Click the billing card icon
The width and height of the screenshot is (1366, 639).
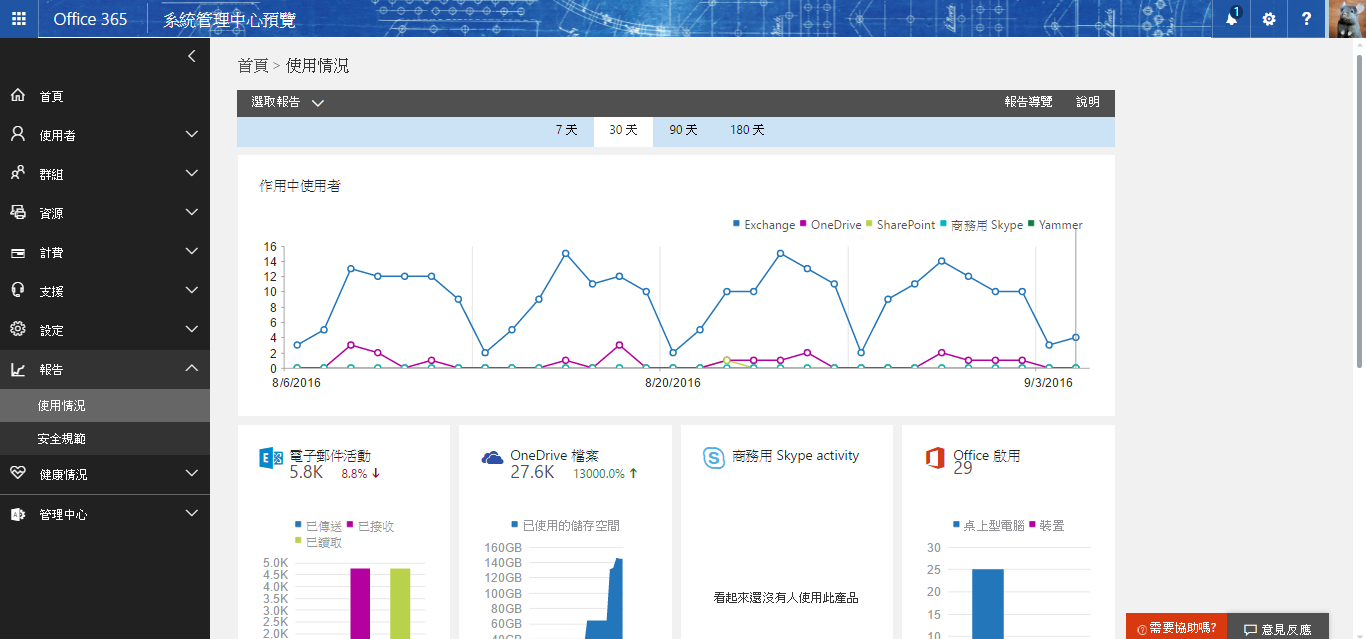pyautogui.click(x=18, y=252)
